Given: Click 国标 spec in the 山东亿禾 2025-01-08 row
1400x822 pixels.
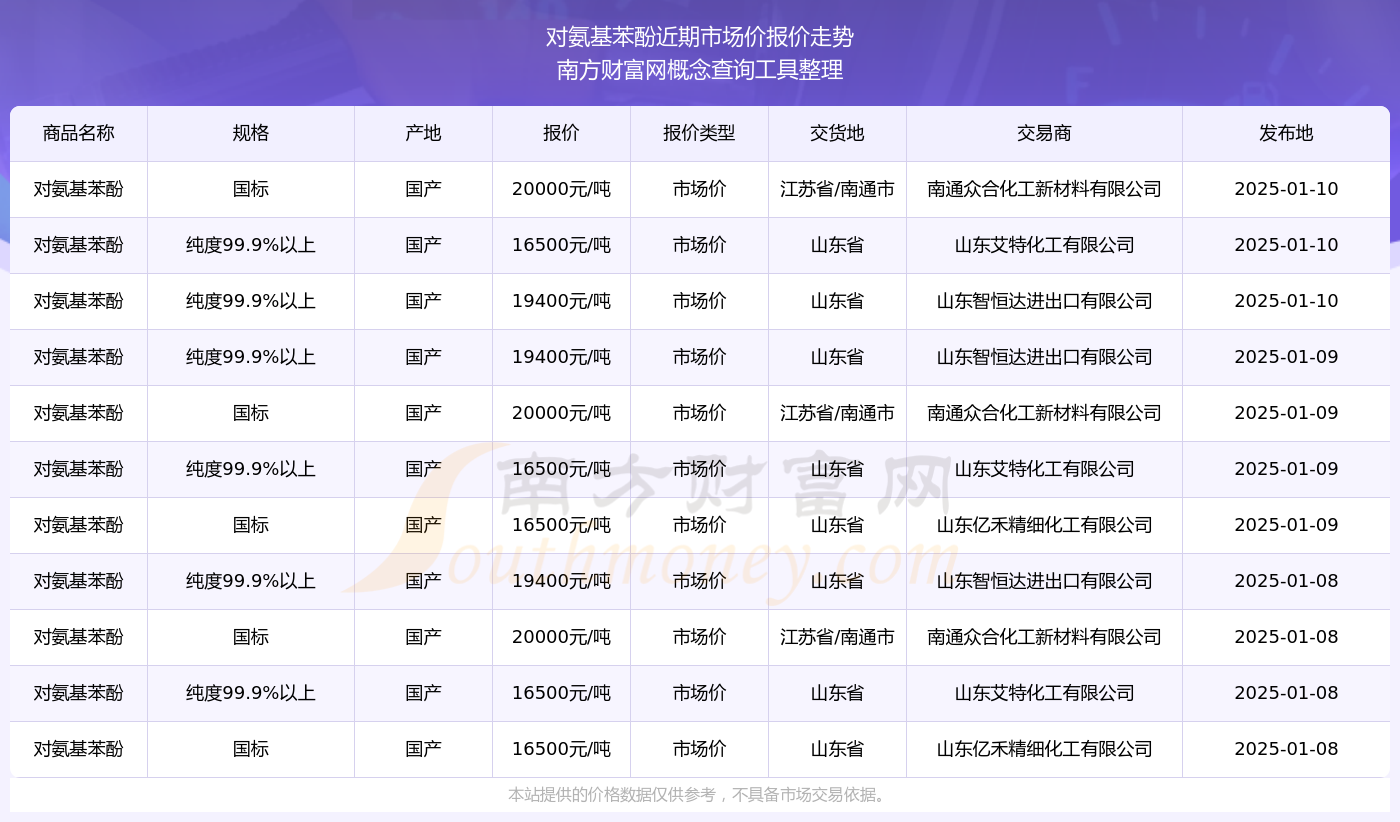Looking at the screenshot, I should [x=251, y=749].
